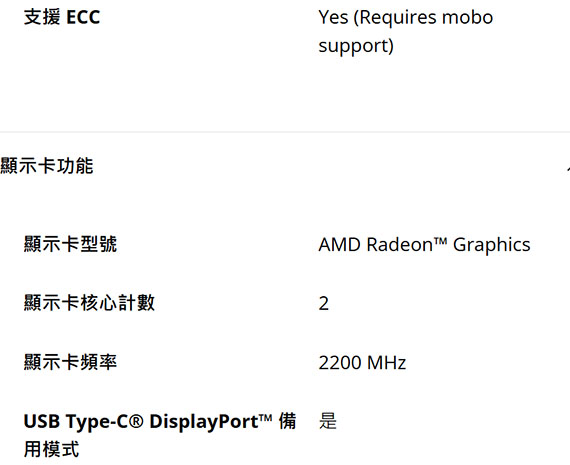Select the 顯示卡型號 label
Screen dimensions: 570x465
pyautogui.click(x=70, y=244)
